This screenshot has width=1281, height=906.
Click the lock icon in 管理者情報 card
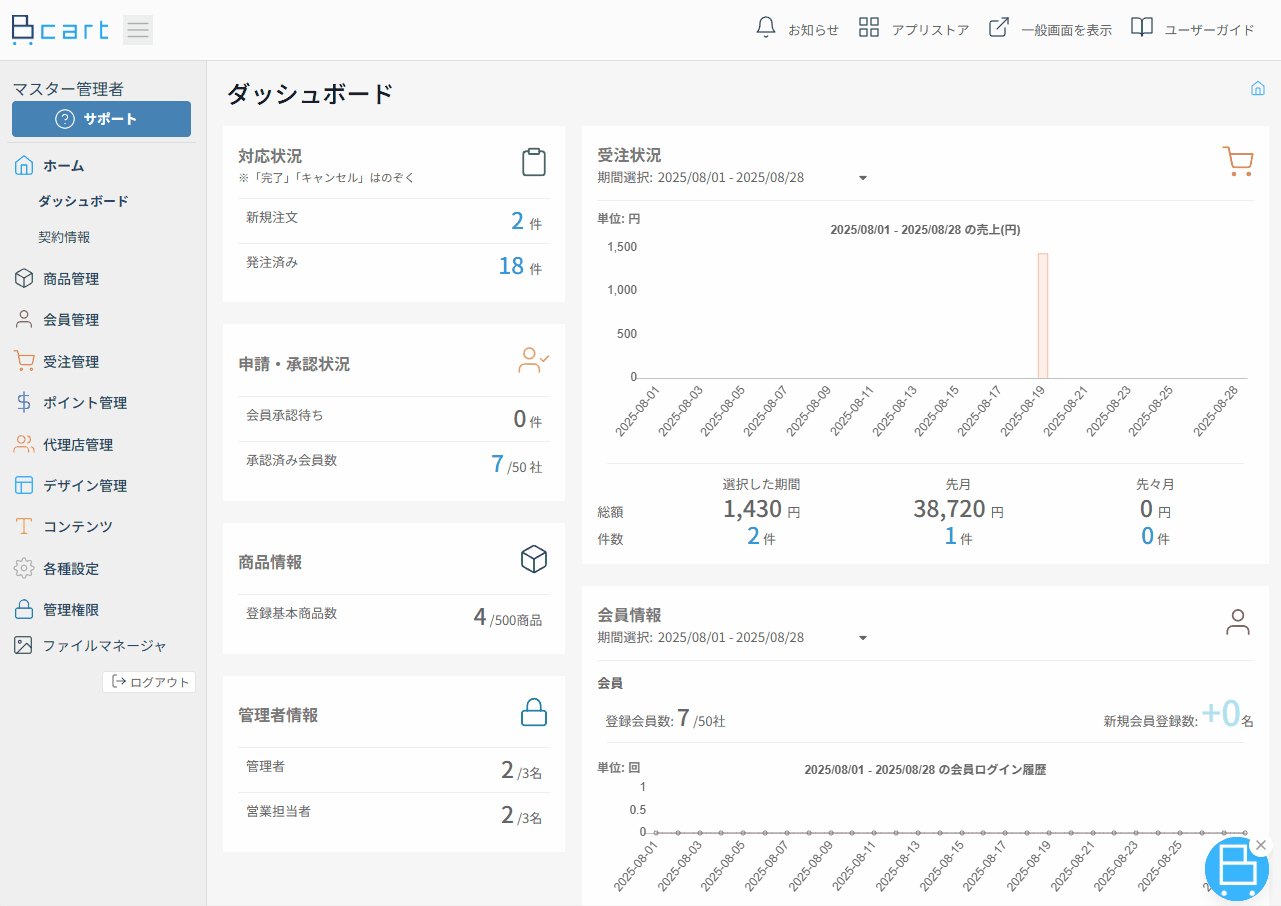pos(534,712)
